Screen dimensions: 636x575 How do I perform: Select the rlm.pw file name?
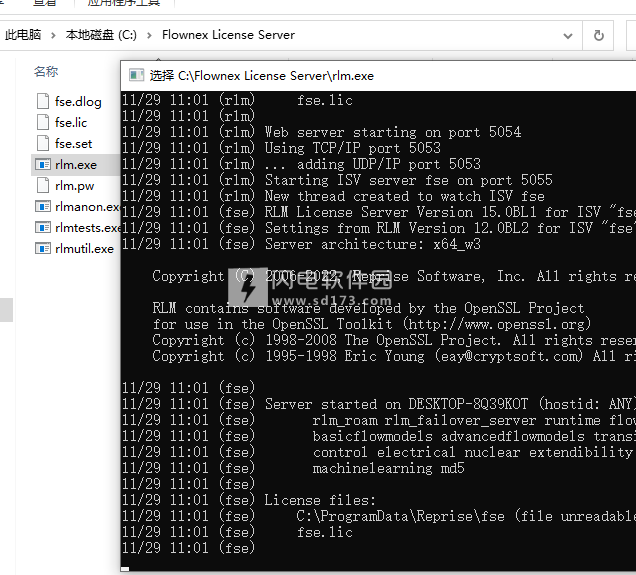click(74, 186)
